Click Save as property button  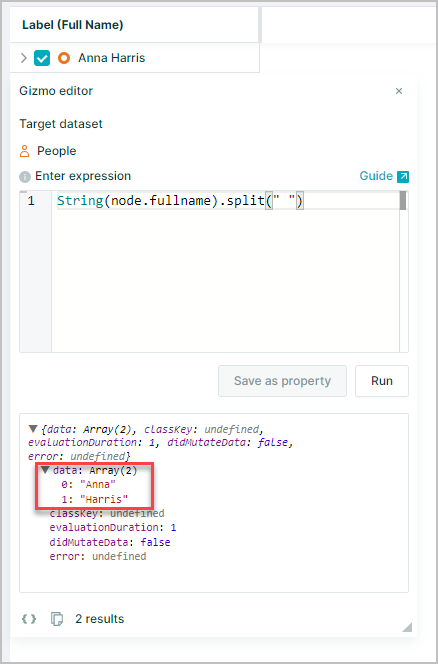click(283, 381)
